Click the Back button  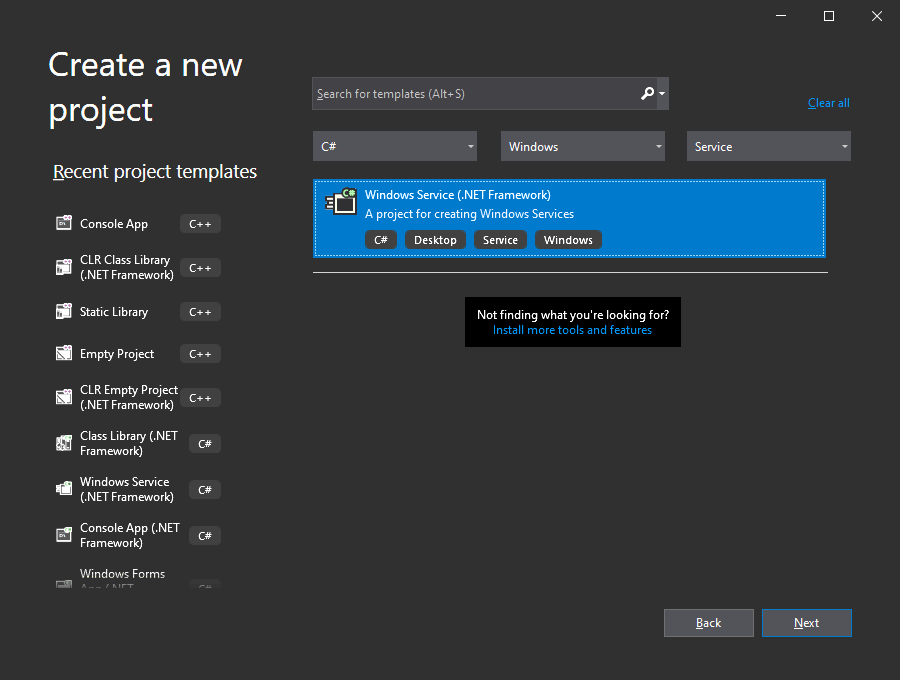click(708, 623)
